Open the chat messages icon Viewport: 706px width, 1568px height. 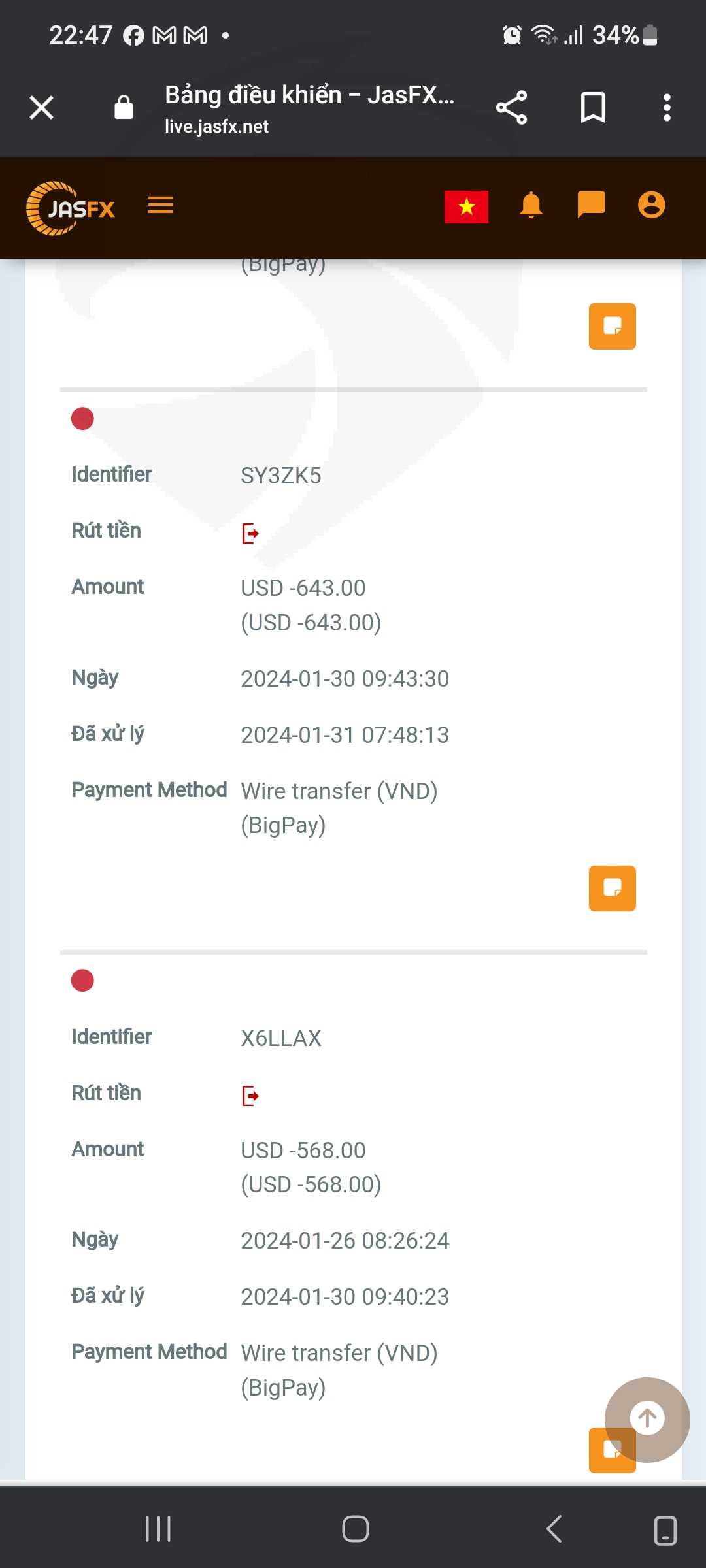coord(591,205)
